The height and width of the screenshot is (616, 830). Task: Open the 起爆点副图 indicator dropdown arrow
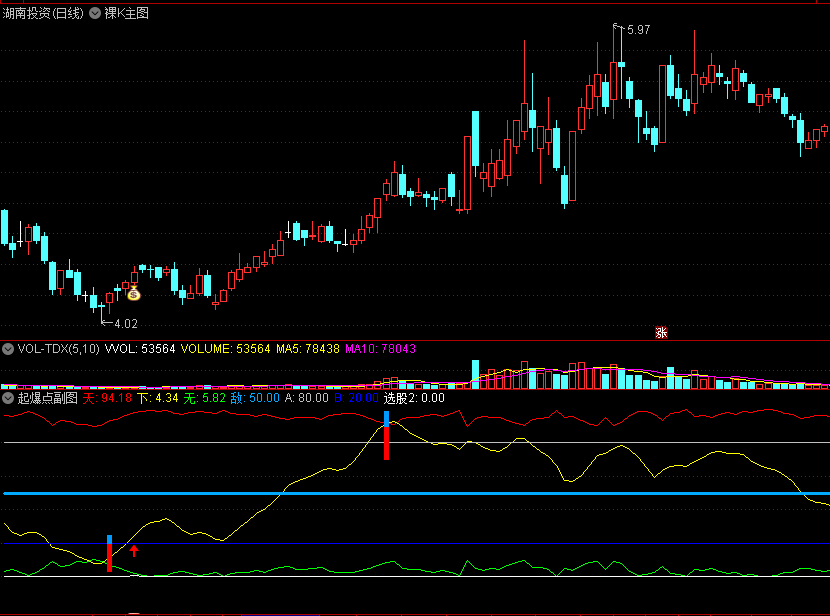pos(8,398)
